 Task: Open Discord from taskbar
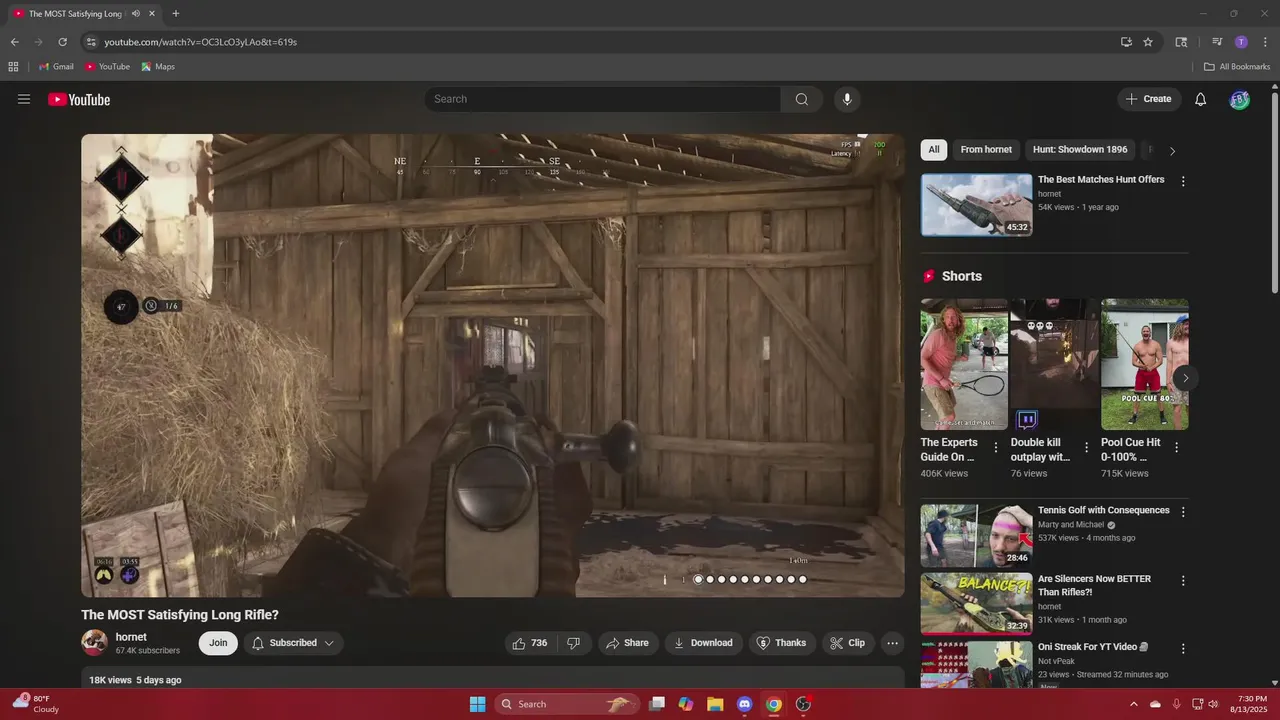point(744,704)
